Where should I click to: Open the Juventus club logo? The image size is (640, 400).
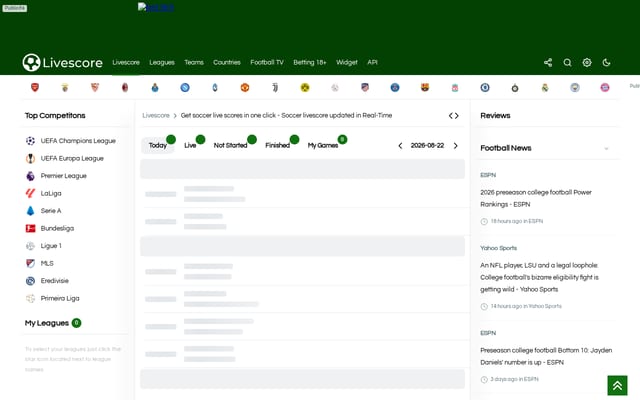275,87
